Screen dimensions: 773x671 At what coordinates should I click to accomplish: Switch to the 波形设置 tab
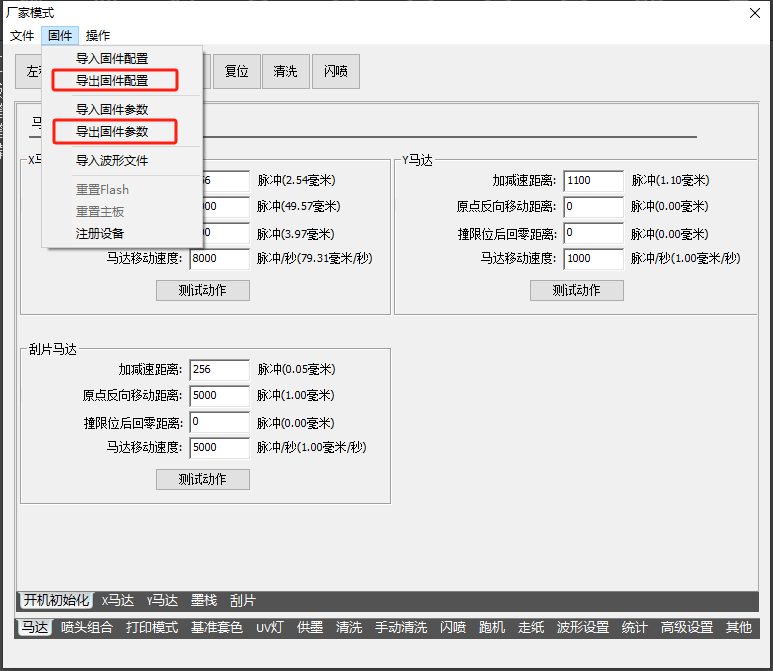point(583,627)
